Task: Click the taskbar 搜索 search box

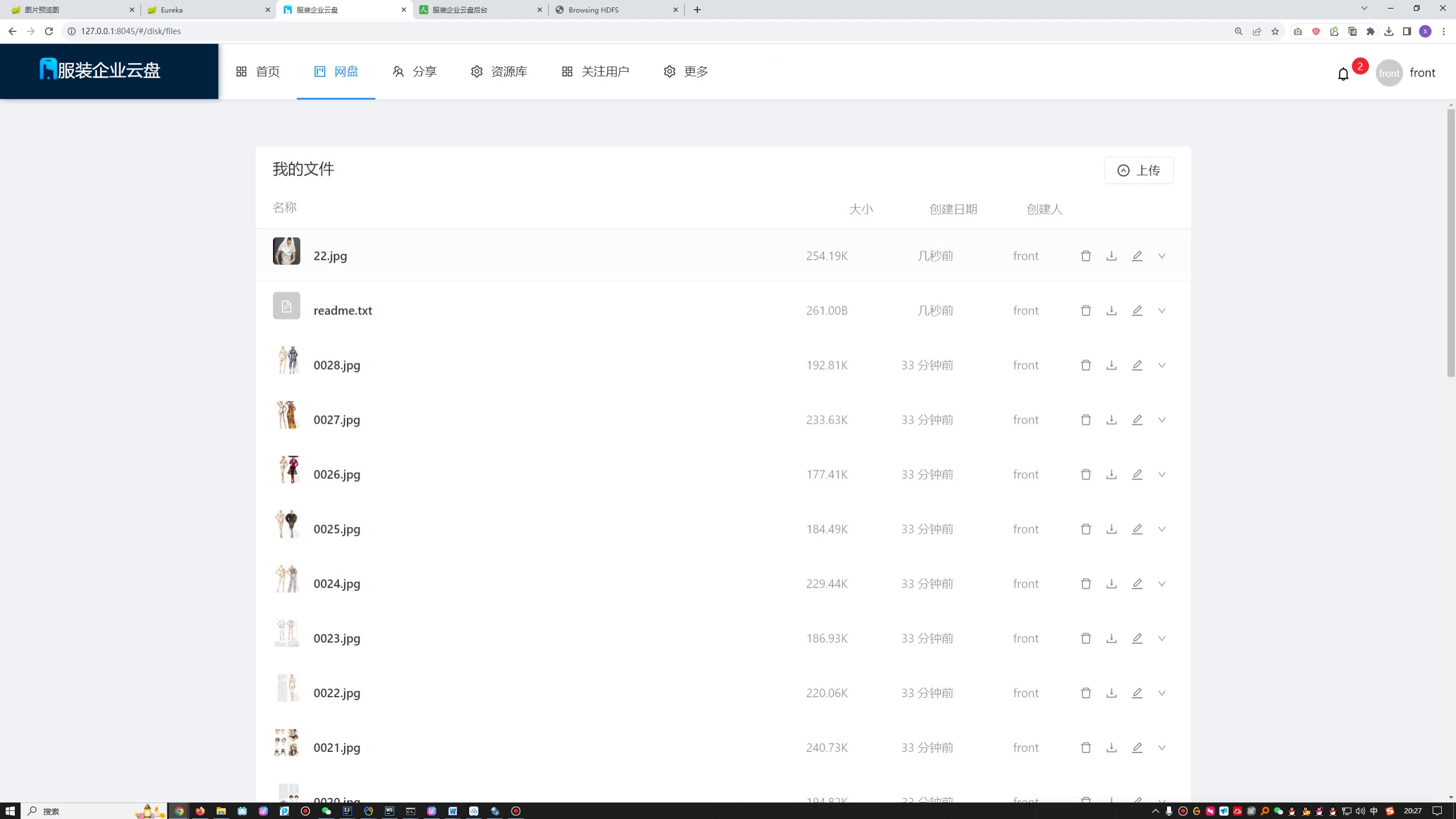Action: click(94, 811)
